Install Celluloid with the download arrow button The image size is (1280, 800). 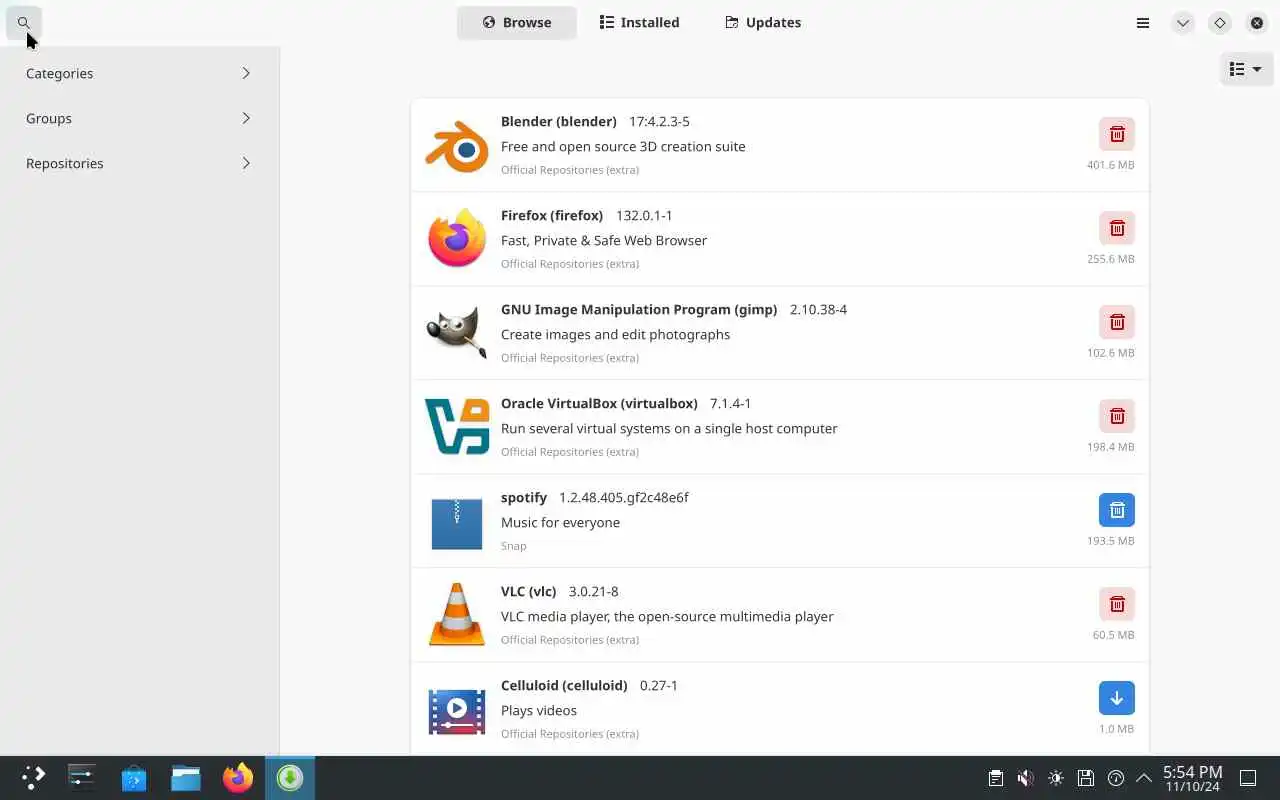tap(1117, 698)
